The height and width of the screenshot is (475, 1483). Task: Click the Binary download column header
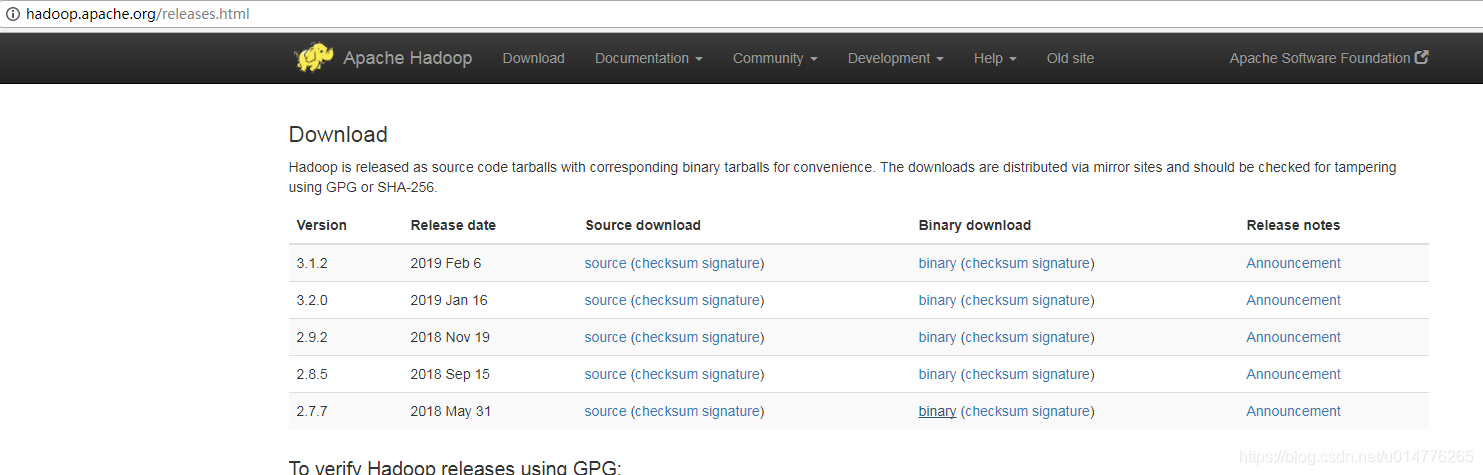tap(975, 225)
